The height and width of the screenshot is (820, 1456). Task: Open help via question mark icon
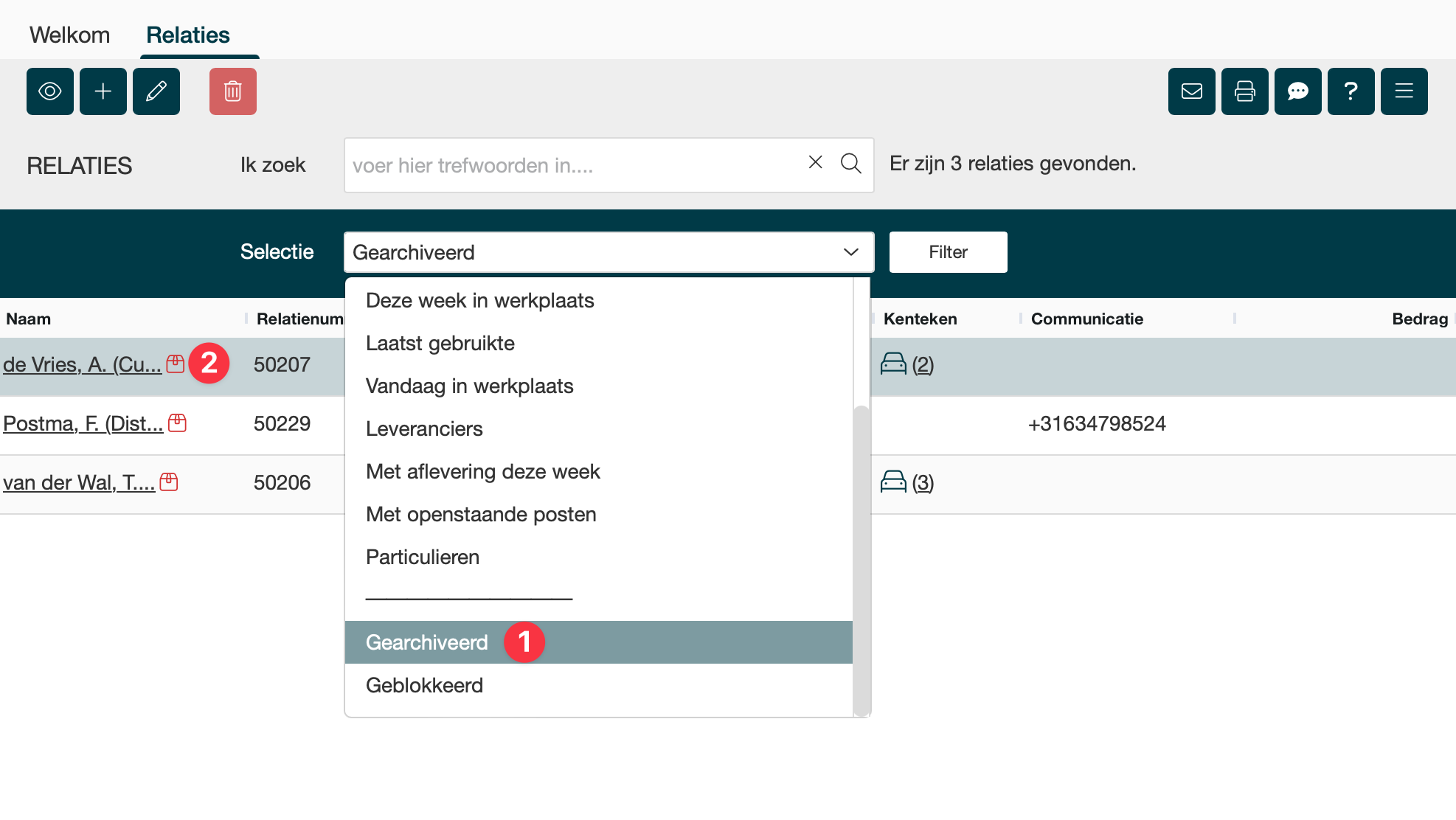(x=1351, y=91)
